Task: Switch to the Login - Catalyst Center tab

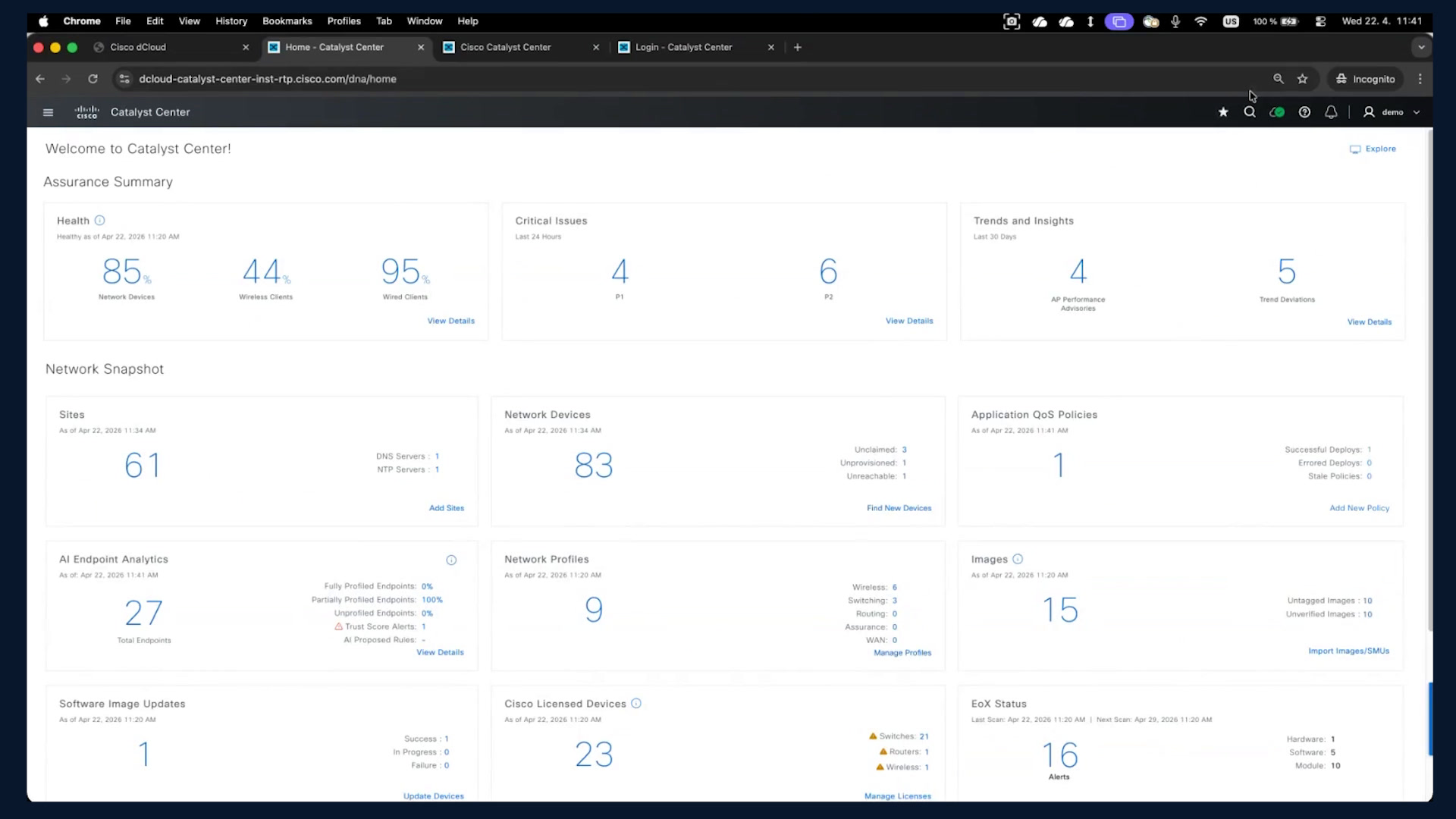Action: click(x=698, y=47)
